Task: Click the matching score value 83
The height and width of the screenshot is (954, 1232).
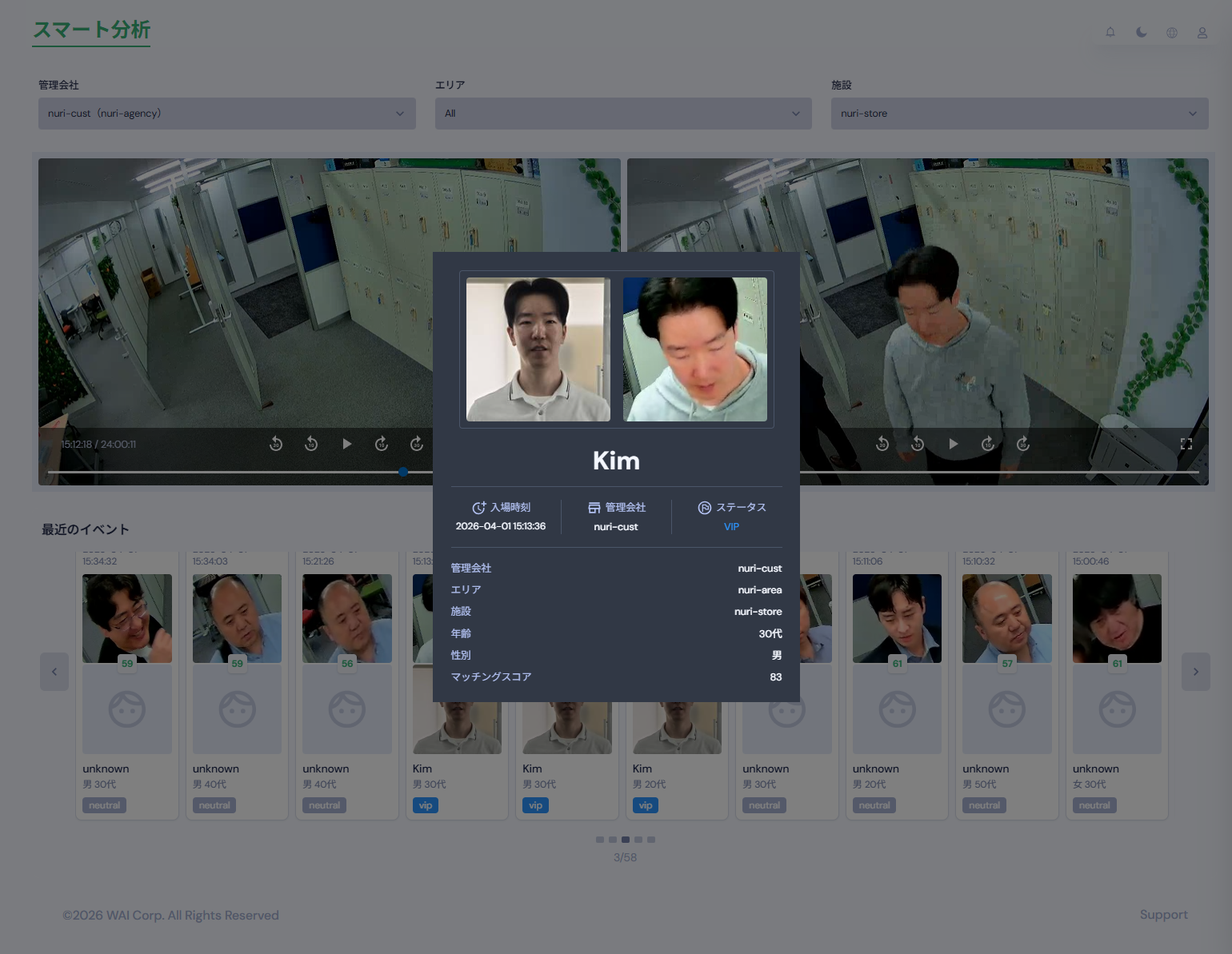Action: (x=776, y=677)
